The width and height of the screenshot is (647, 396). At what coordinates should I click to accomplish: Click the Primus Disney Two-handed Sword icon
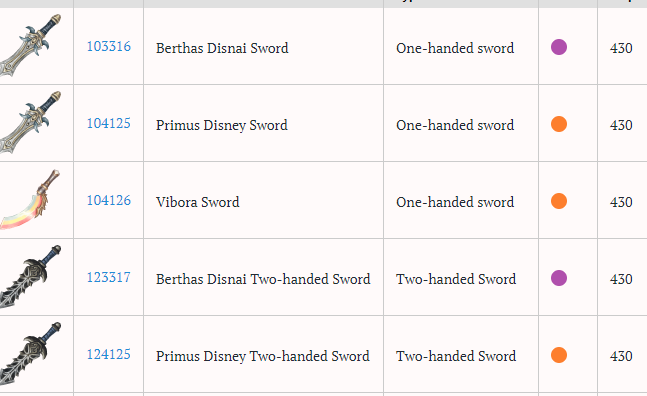coord(31,354)
